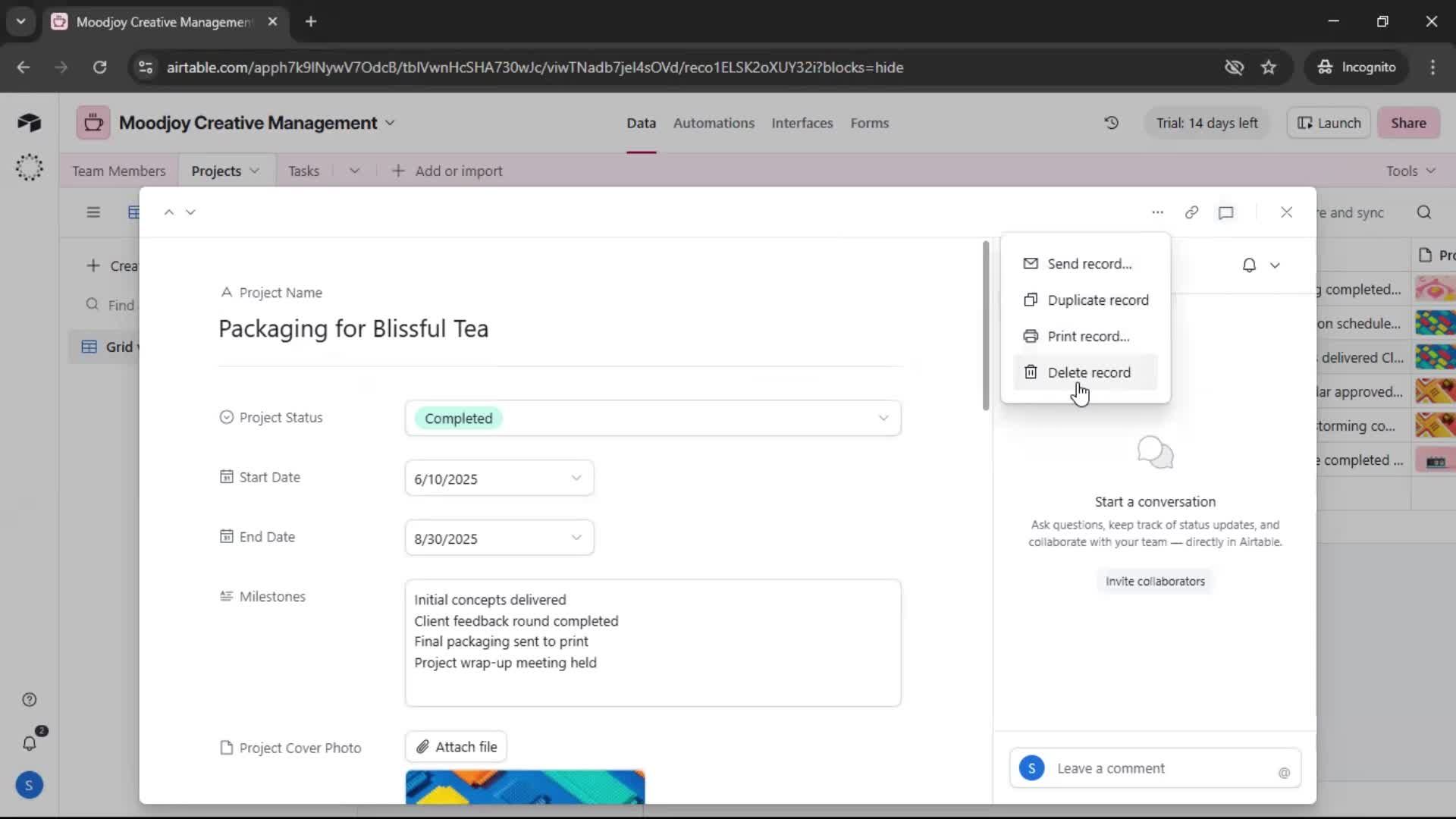Viewport: 1456px width, 819px height.
Task: Open the search magnifier in the toolbar
Action: pyautogui.click(x=1424, y=212)
